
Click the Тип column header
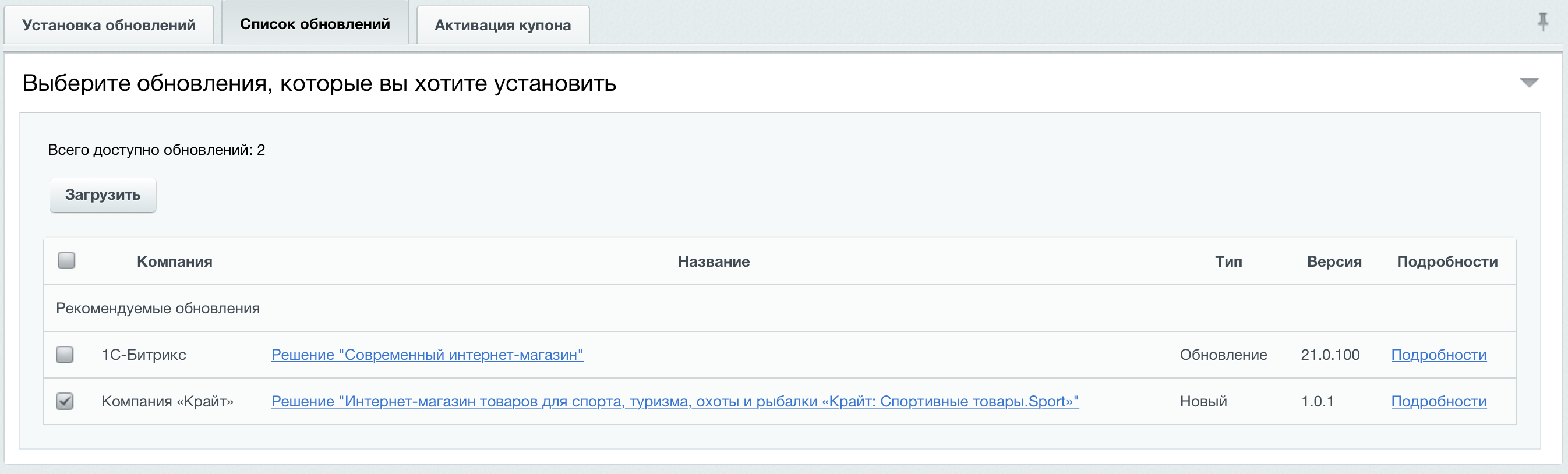(1229, 261)
